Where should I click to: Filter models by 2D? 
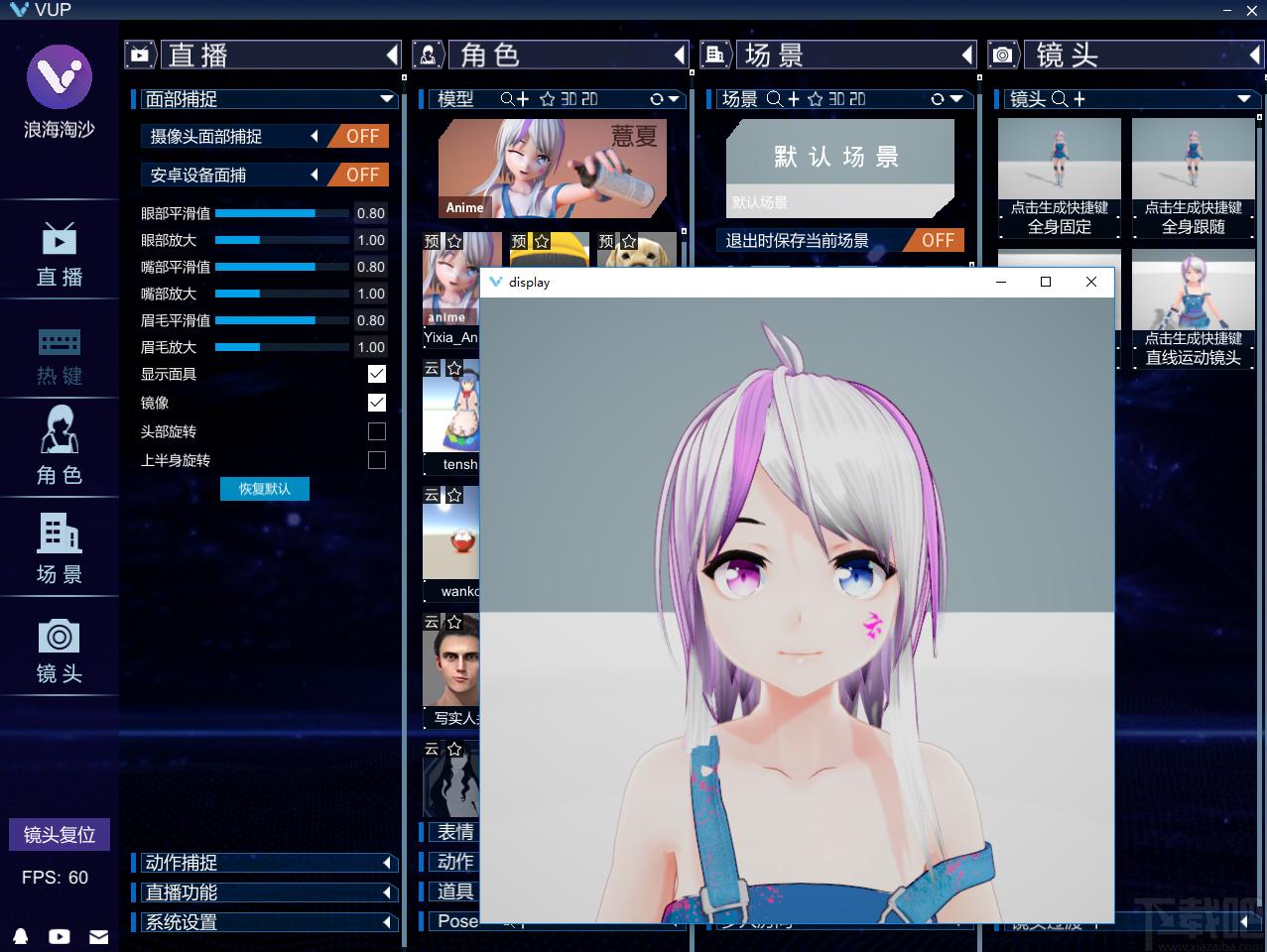tap(589, 99)
